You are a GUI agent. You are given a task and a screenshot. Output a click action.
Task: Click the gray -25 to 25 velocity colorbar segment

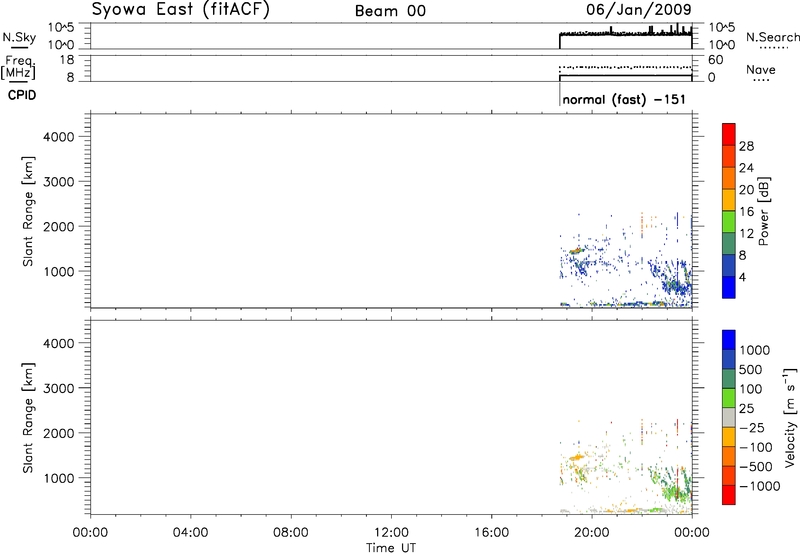pyautogui.click(x=729, y=417)
